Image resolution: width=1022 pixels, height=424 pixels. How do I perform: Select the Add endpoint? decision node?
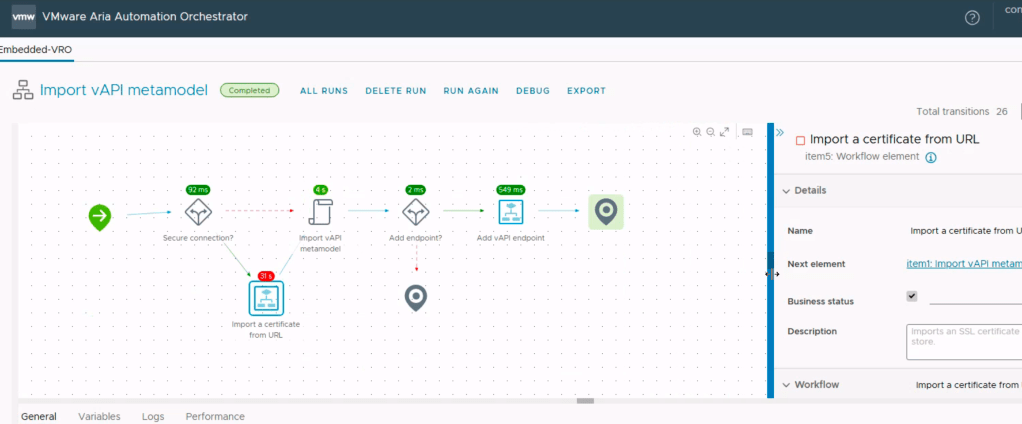pos(415,212)
